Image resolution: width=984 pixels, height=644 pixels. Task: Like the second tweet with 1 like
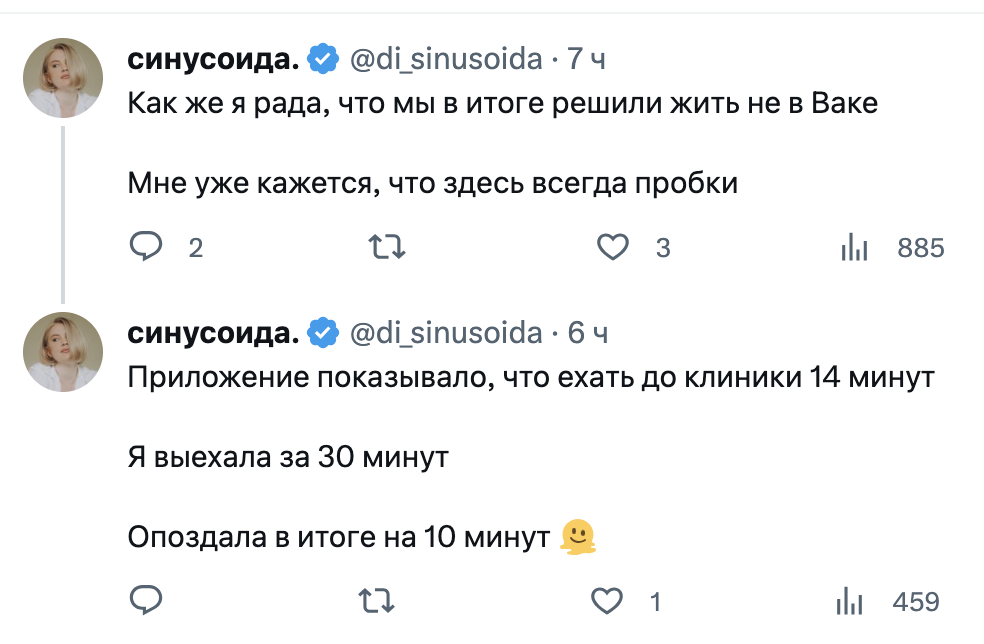coord(607,601)
